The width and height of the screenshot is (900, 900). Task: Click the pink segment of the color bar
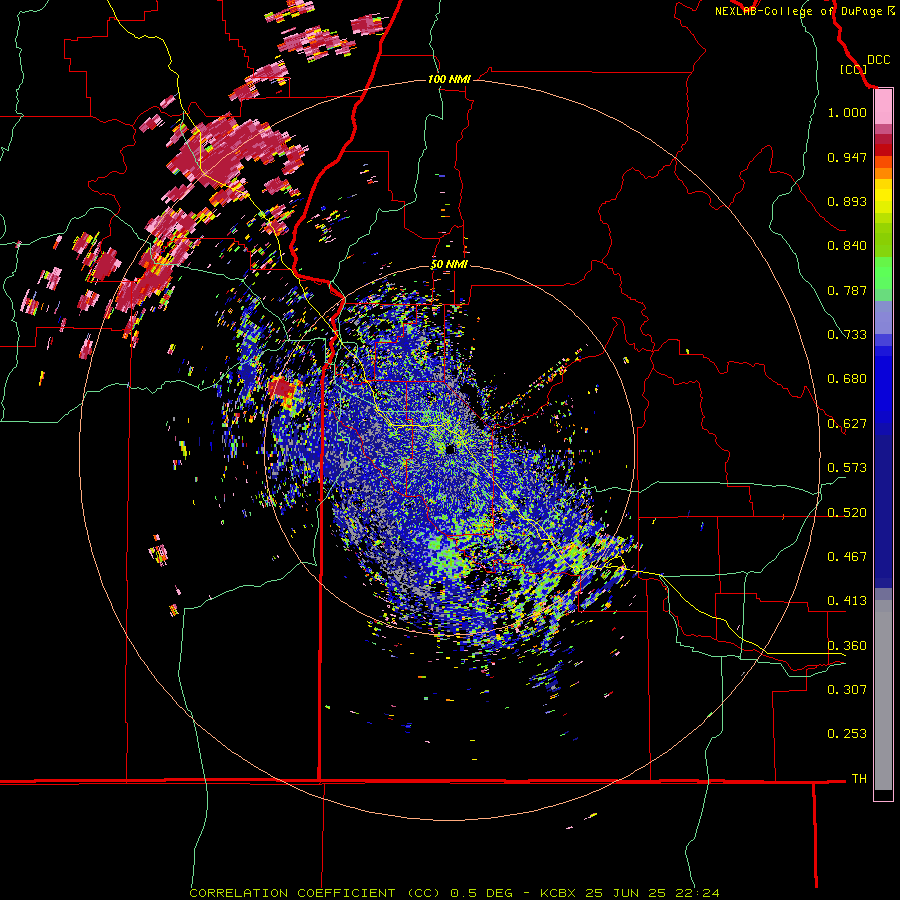(x=883, y=107)
